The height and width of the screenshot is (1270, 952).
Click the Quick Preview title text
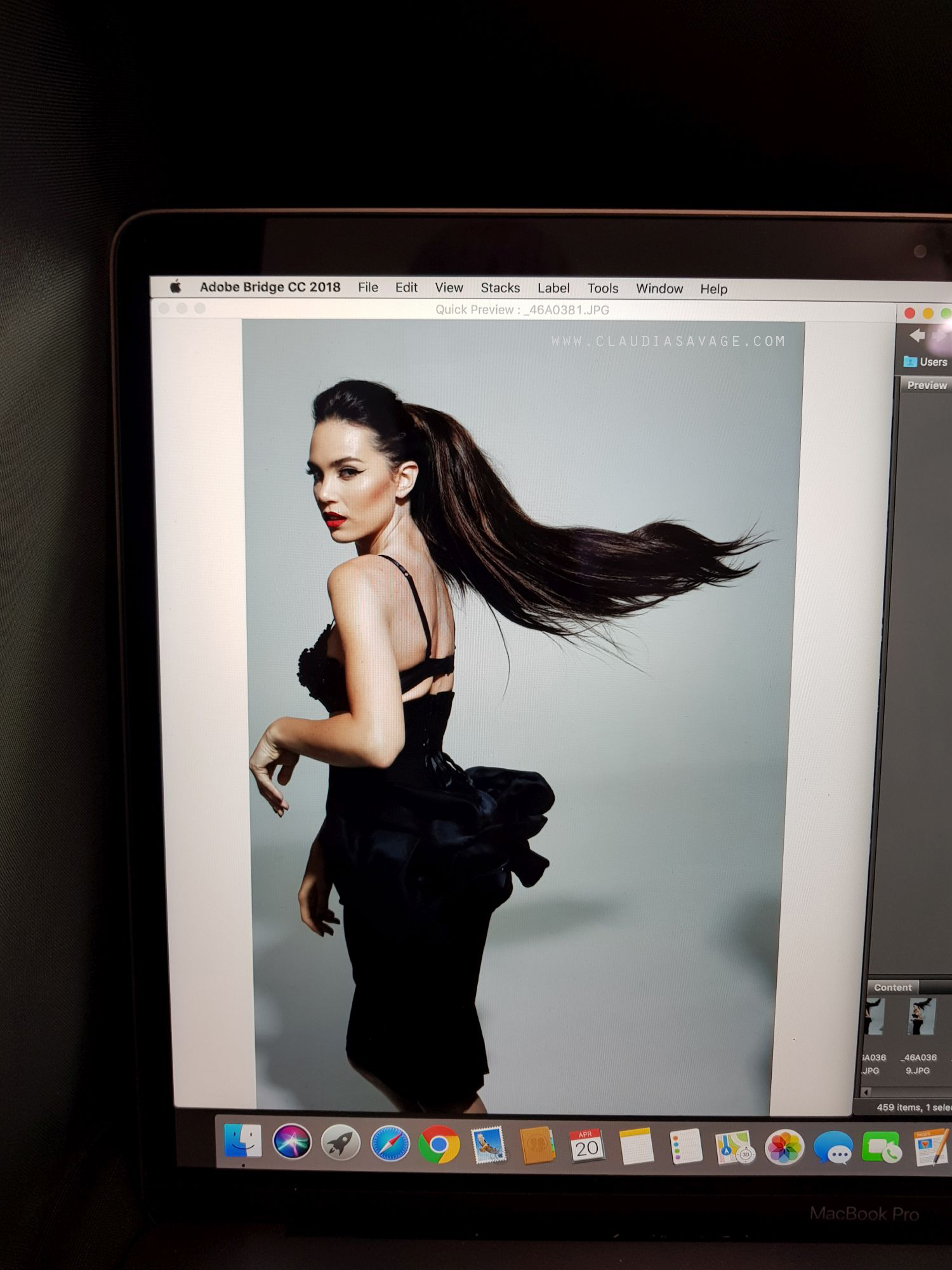(x=522, y=310)
